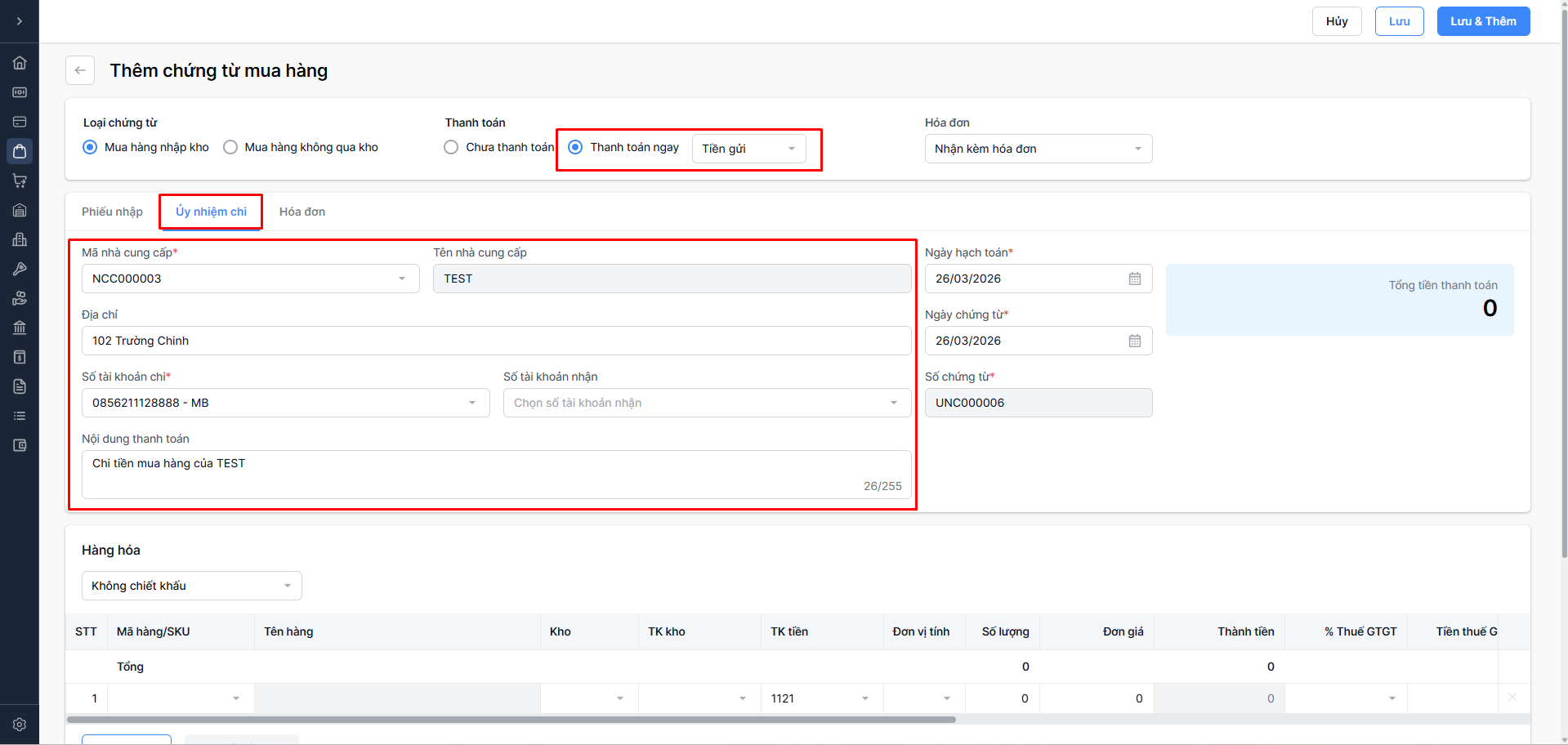Image resolution: width=1568 pixels, height=745 pixels.
Task: Expand the Không chiết khấu dropdown
Action: click(191, 586)
